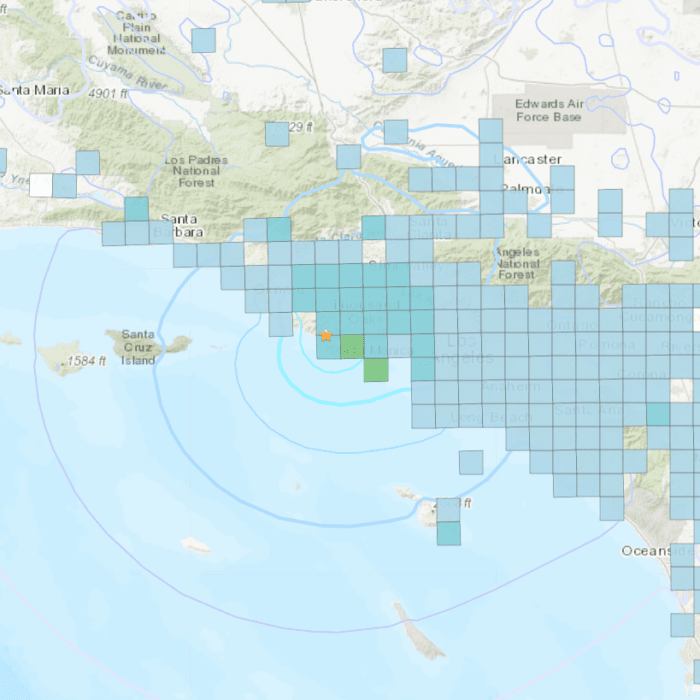Click the Santa Barbara city label
The width and height of the screenshot is (700, 700).
pyautogui.click(x=179, y=225)
